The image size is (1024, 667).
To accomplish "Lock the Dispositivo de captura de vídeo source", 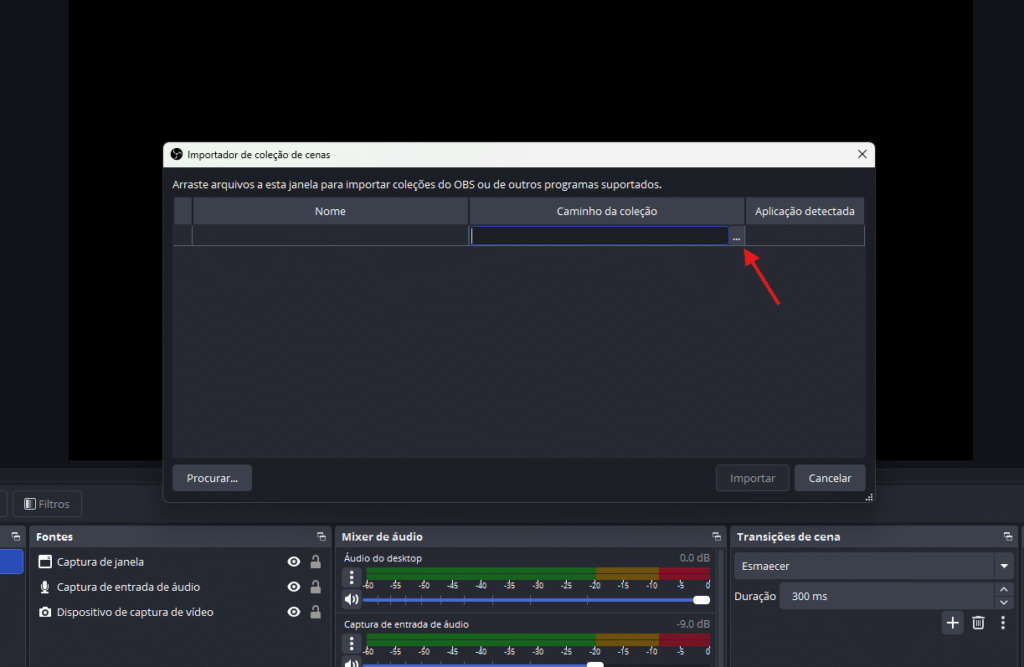I will 315,612.
